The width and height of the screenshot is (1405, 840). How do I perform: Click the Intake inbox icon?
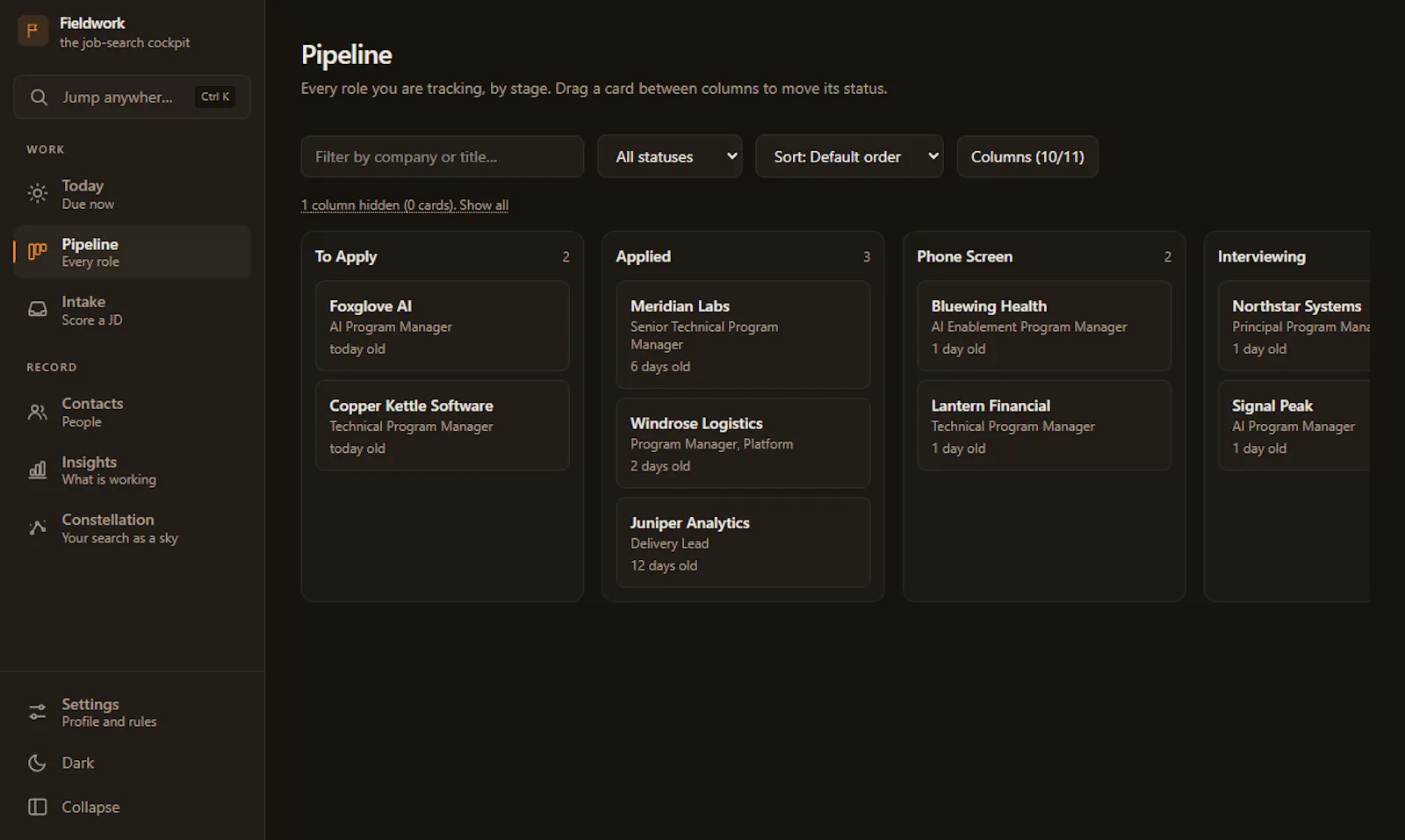click(x=37, y=310)
